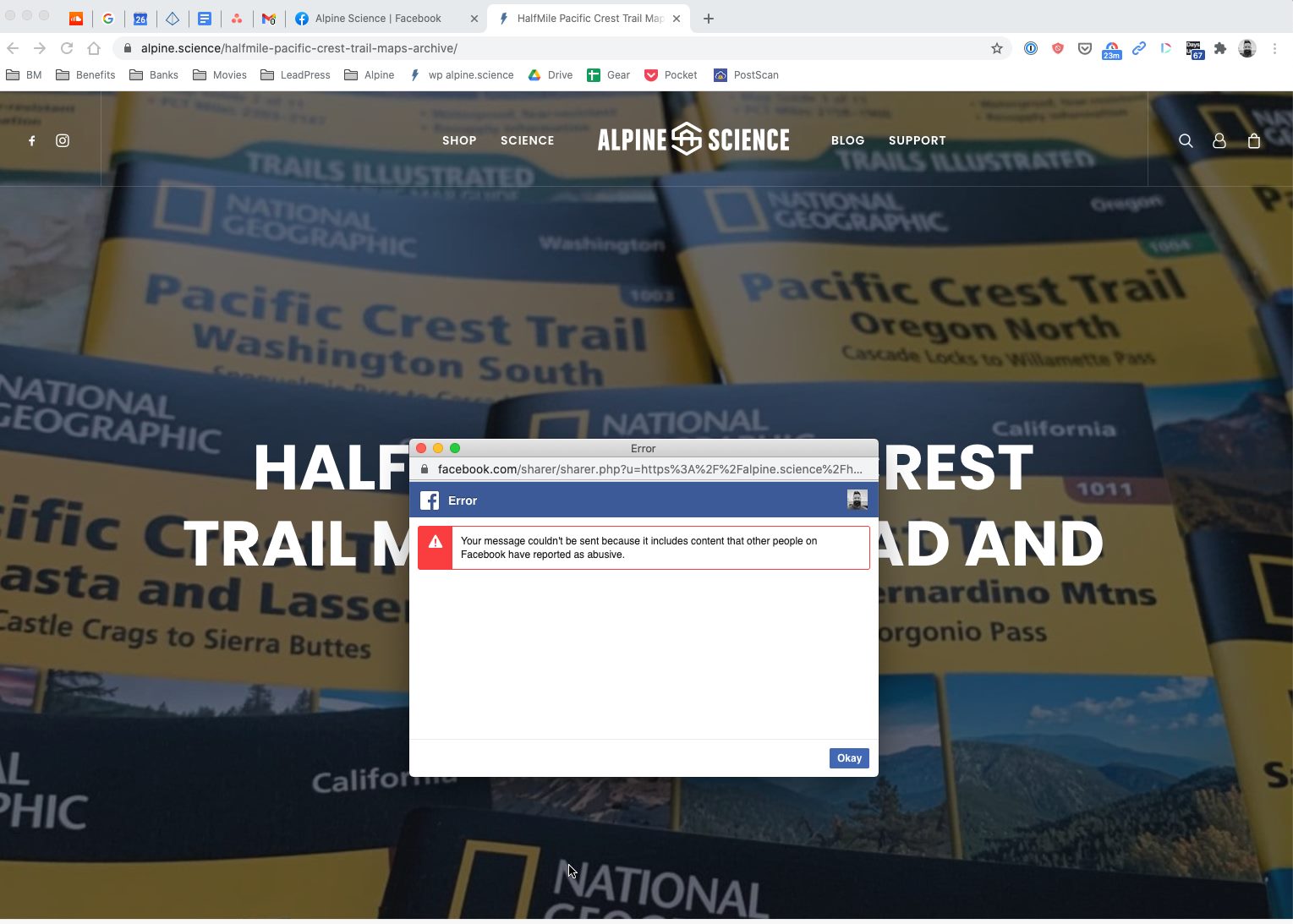
Task: Open the 1Password extension
Action: pyautogui.click(x=1031, y=48)
